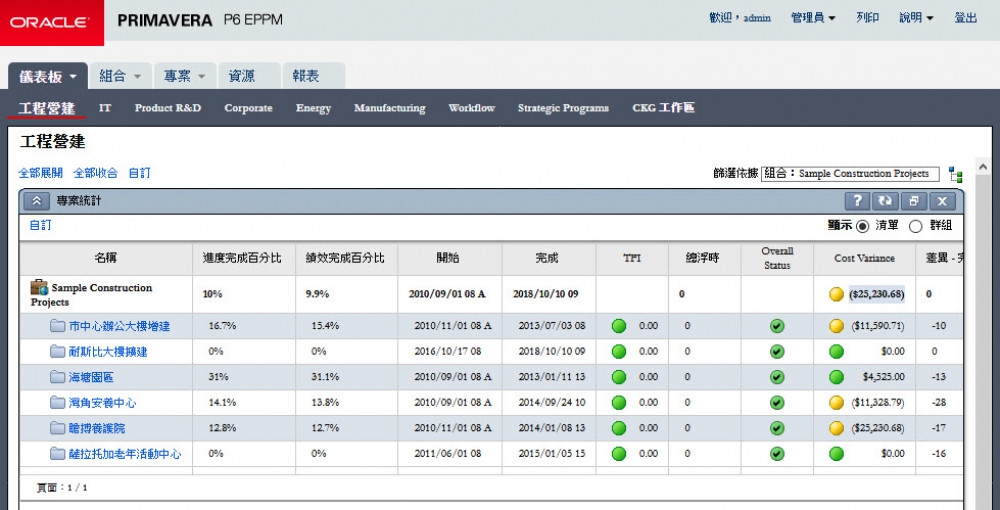1000x510 pixels.
Task: Click green Cost Variance indicator for 海塘園區
Action: click(x=836, y=377)
